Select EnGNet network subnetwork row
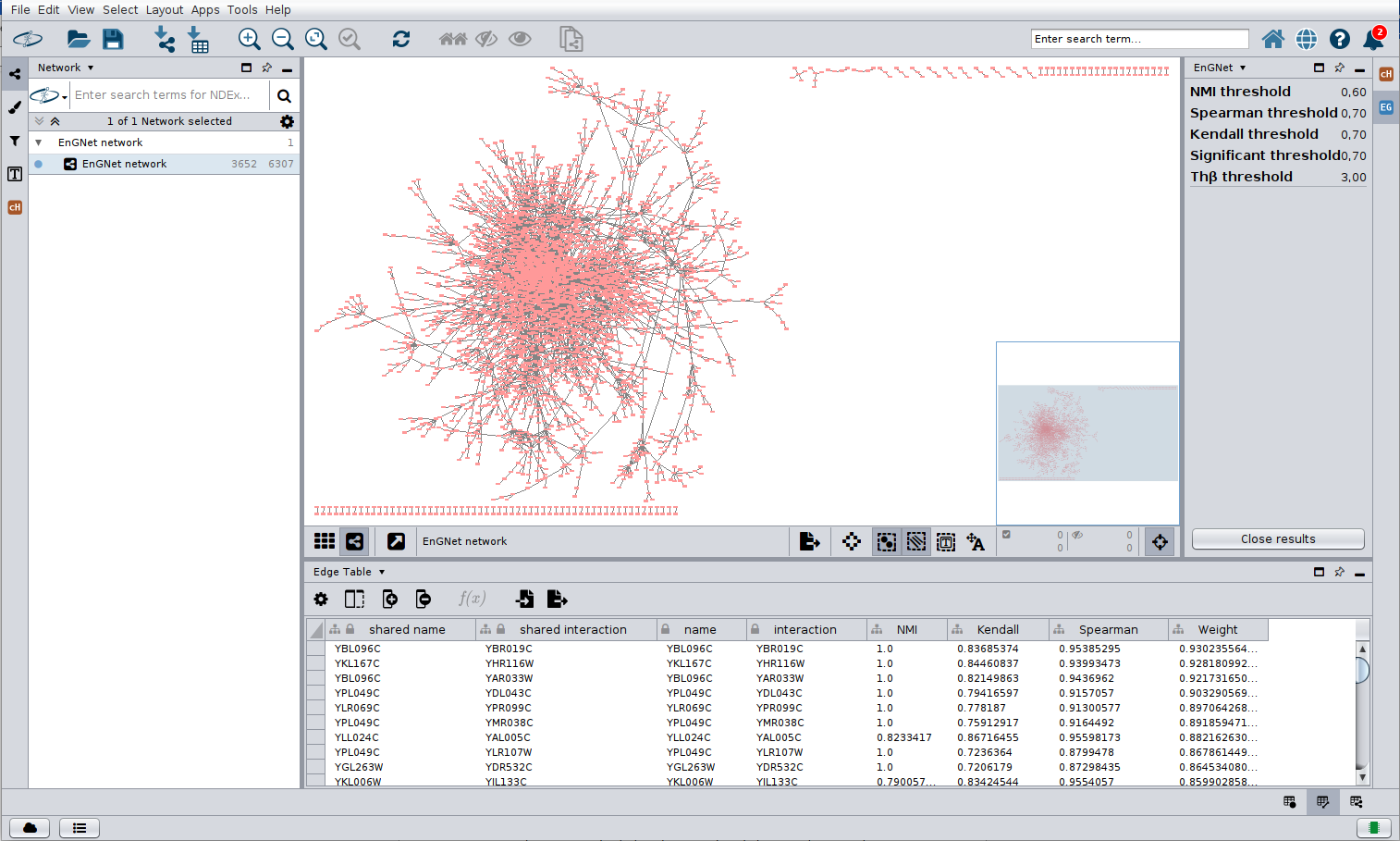 [x=164, y=164]
